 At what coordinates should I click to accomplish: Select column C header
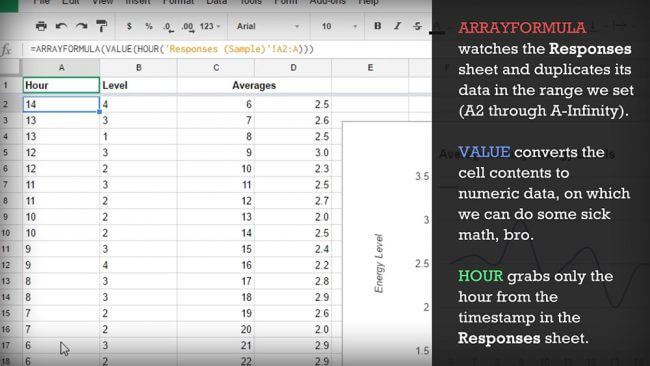(x=216, y=68)
